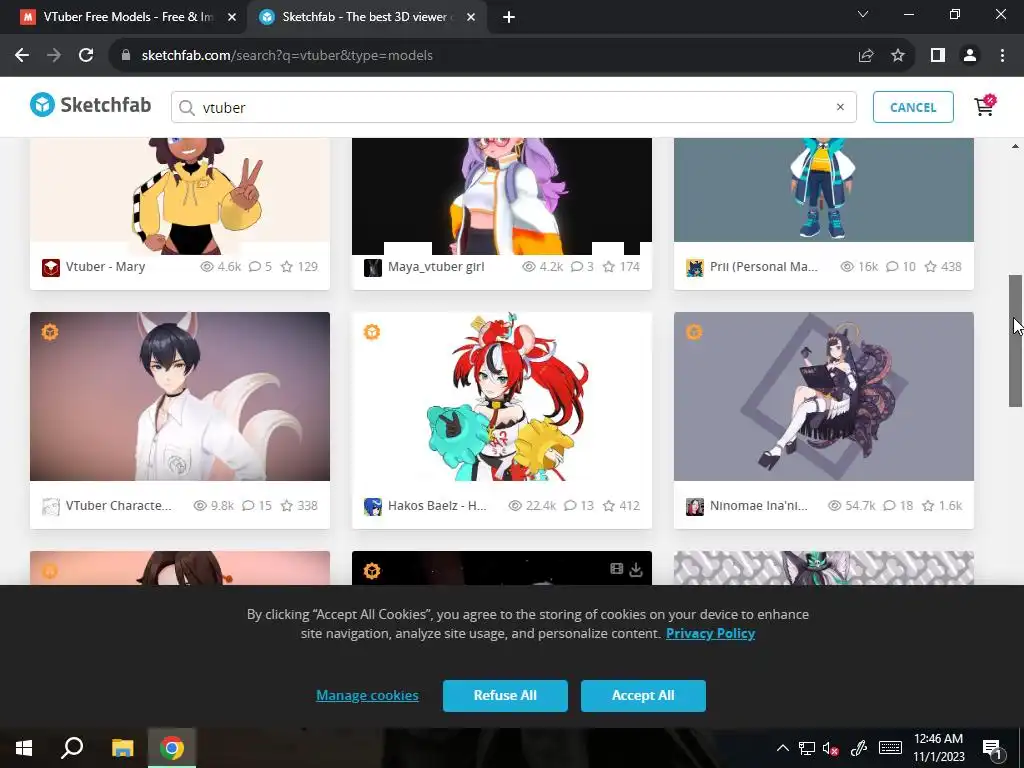1024x768 pixels.
Task: Click Hakos Baelz author avatar
Action: coord(373,507)
